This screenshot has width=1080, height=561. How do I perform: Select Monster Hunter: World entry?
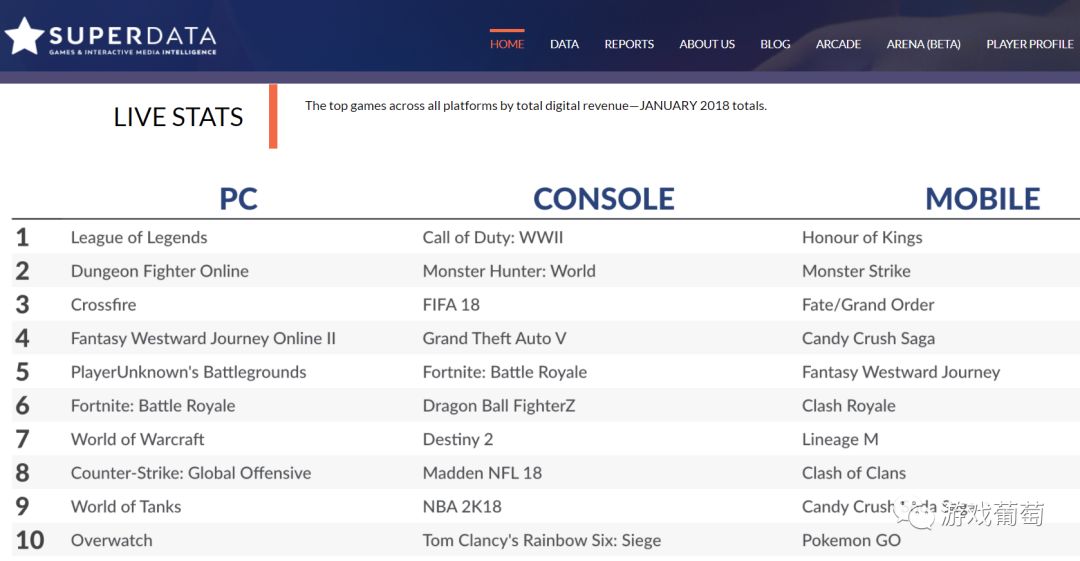(x=509, y=272)
